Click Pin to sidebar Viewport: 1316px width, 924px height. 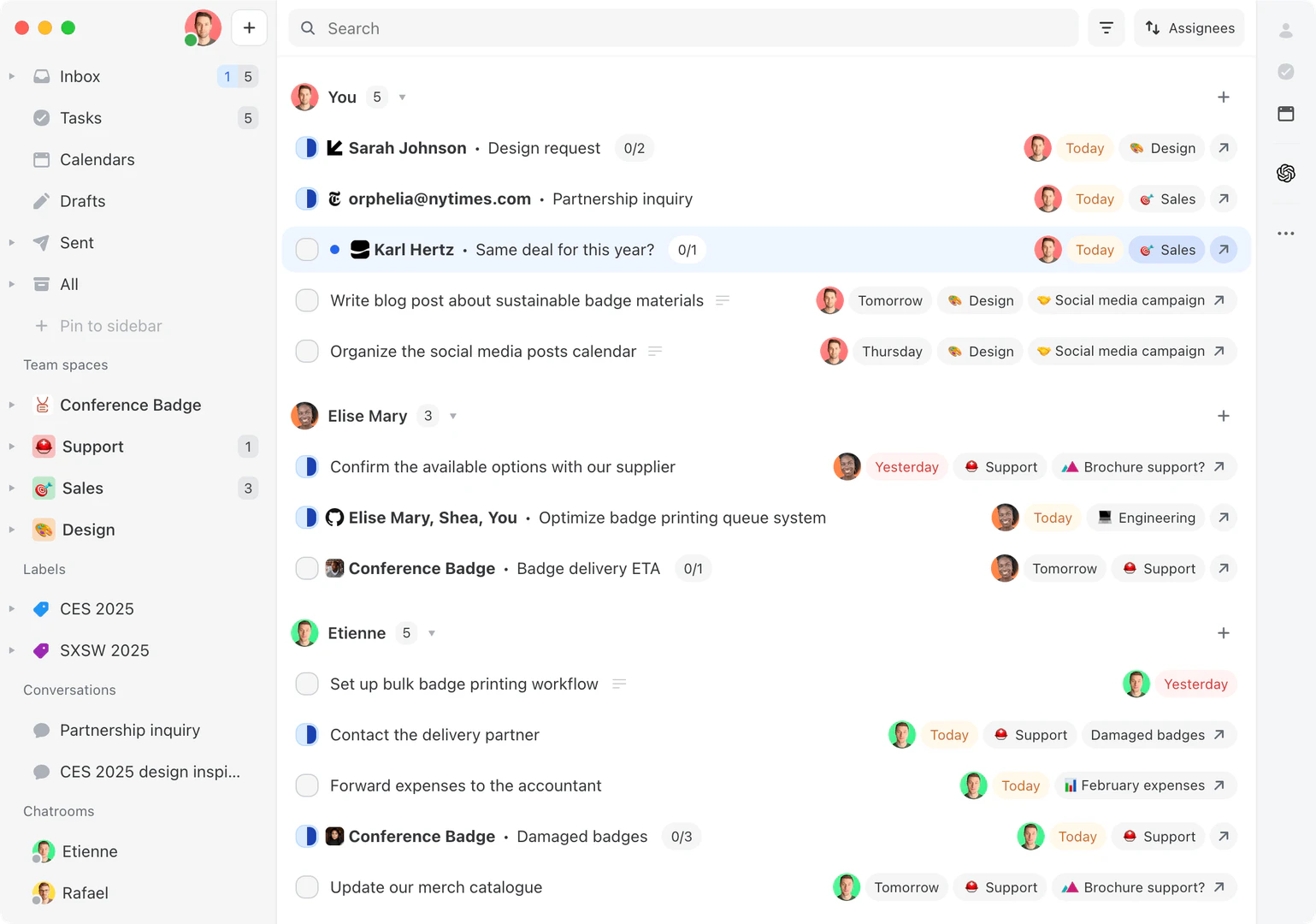(x=109, y=326)
